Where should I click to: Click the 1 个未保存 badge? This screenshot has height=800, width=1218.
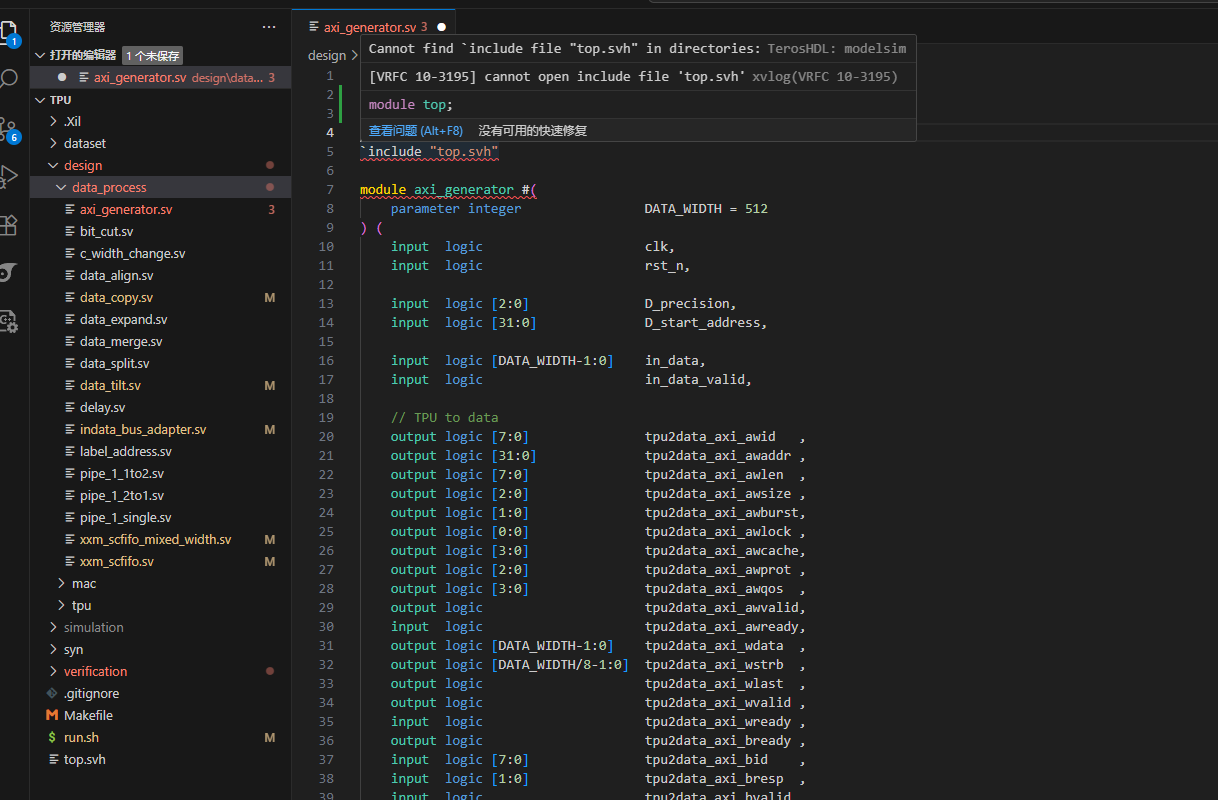[x=154, y=56]
